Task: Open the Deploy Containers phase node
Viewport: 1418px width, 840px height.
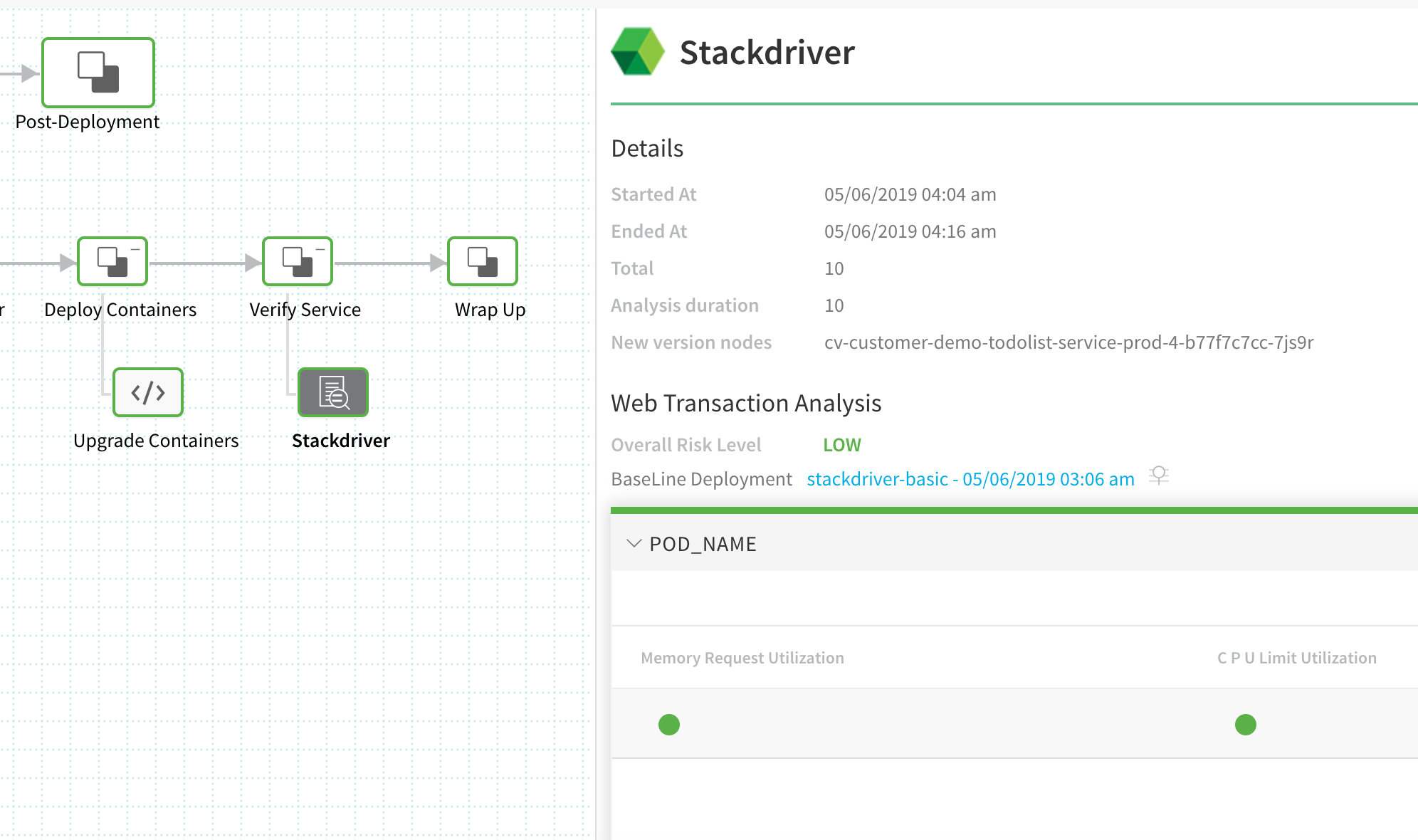Action: point(112,261)
